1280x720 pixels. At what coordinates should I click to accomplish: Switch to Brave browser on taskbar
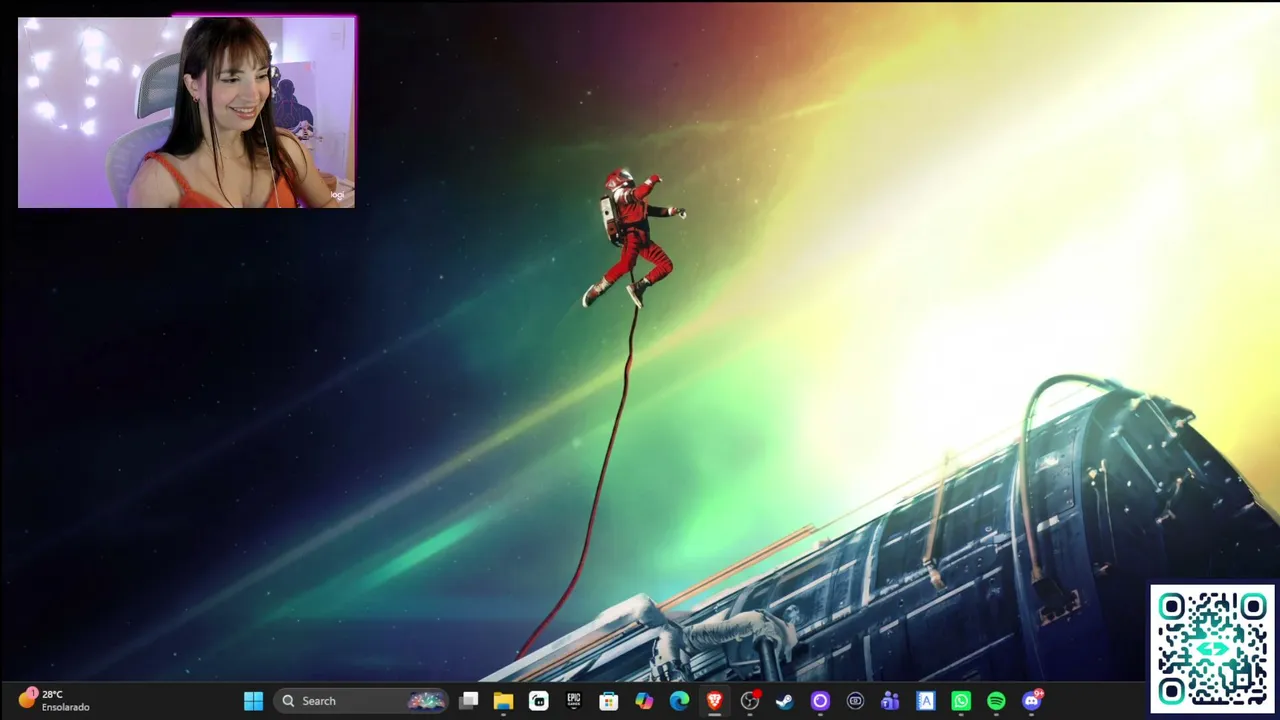714,701
